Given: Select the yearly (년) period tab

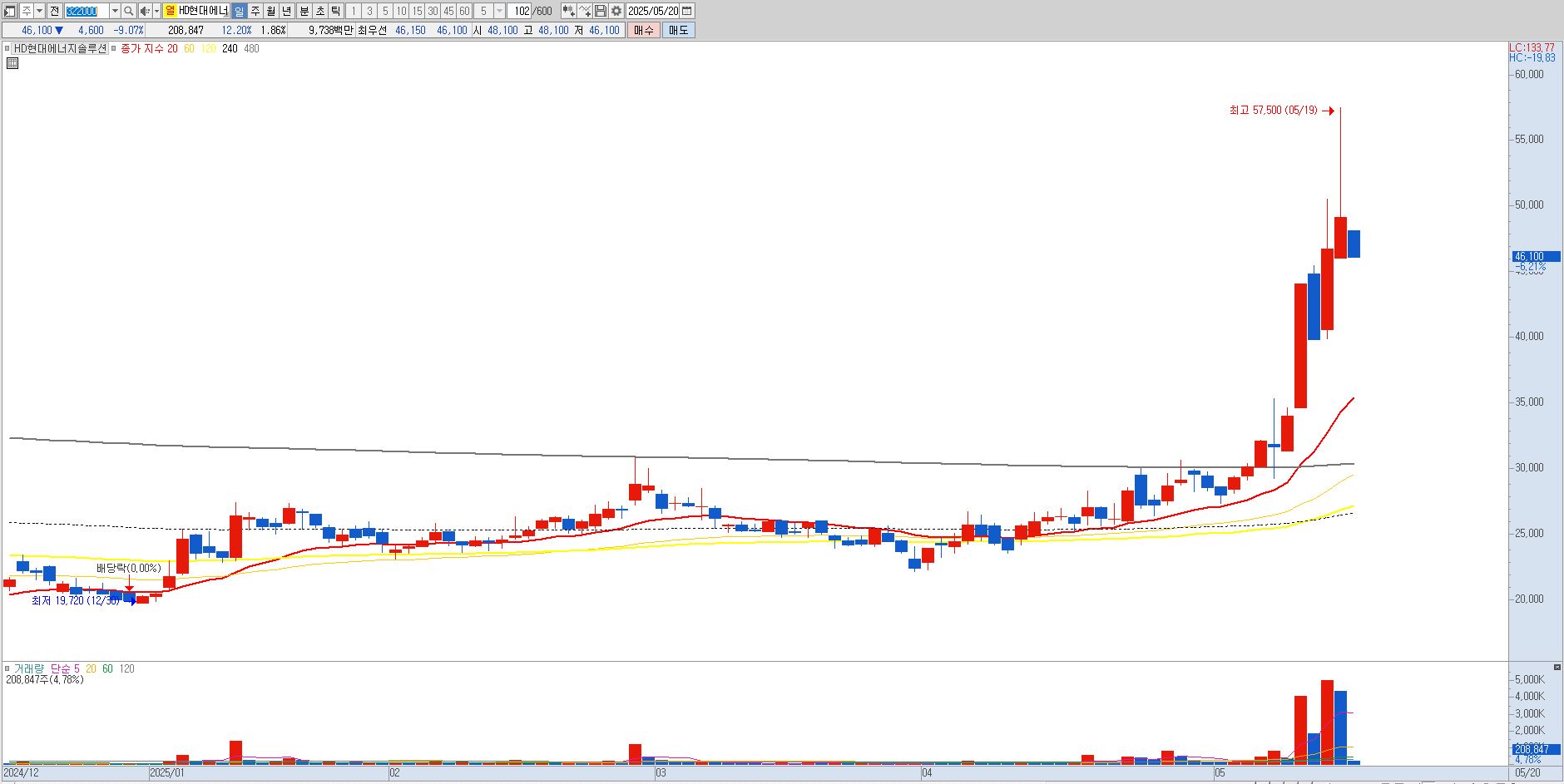Looking at the screenshot, I should [287, 11].
